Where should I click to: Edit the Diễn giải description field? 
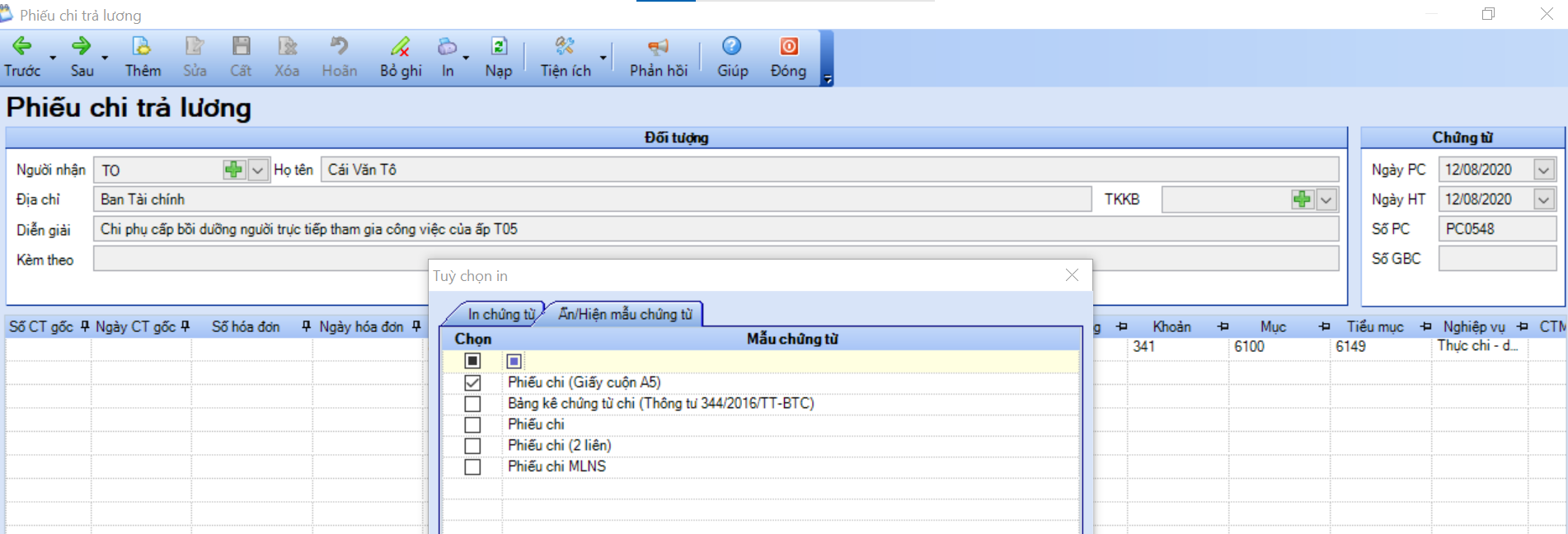point(716,229)
